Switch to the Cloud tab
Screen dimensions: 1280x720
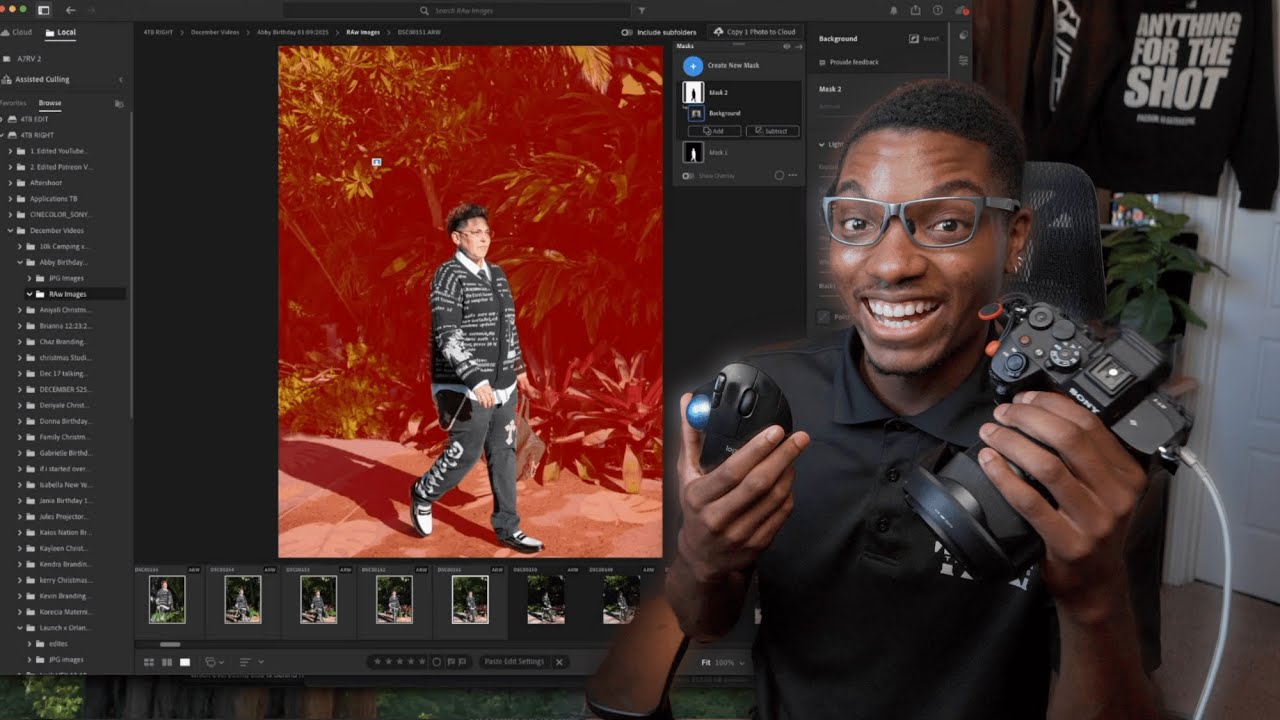click(x=16, y=33)
